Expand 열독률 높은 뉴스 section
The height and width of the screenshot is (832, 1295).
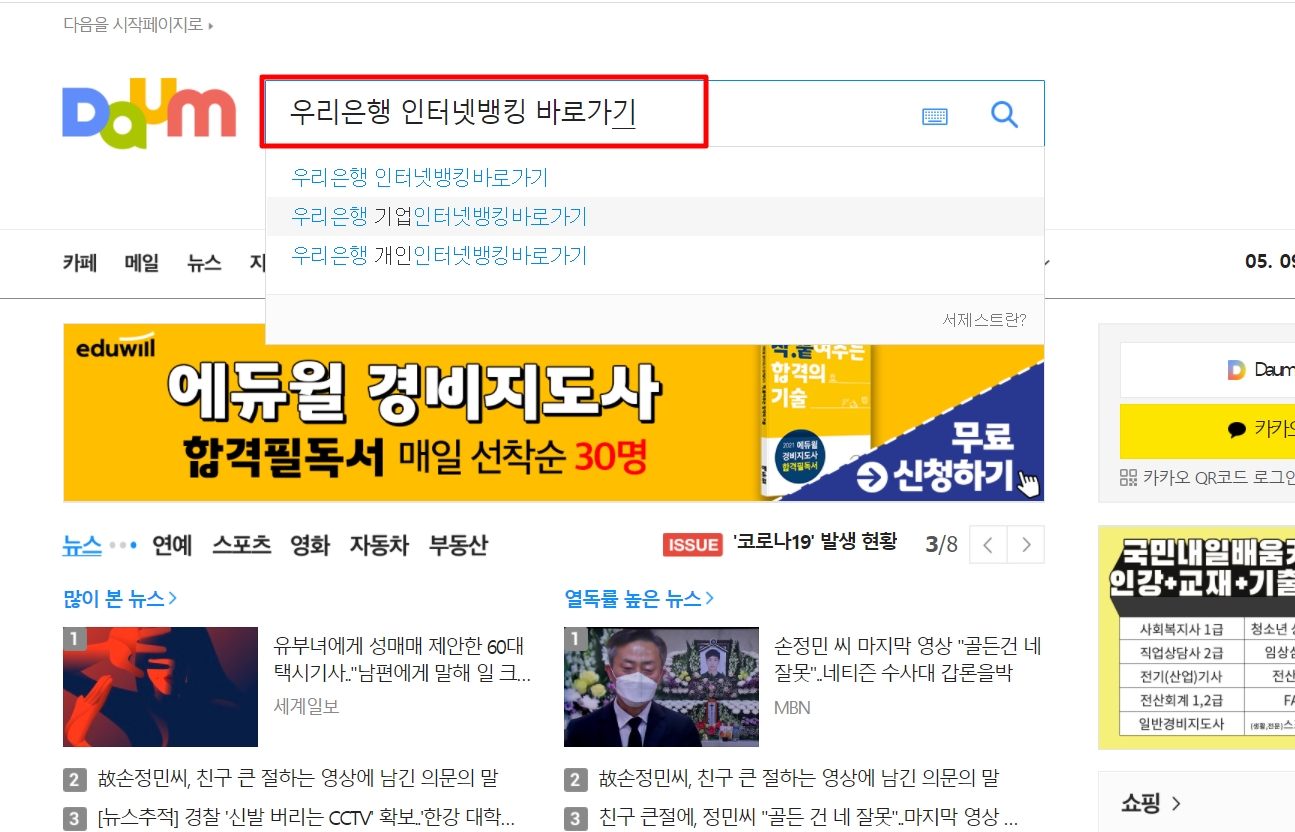(x=640, y=599)
